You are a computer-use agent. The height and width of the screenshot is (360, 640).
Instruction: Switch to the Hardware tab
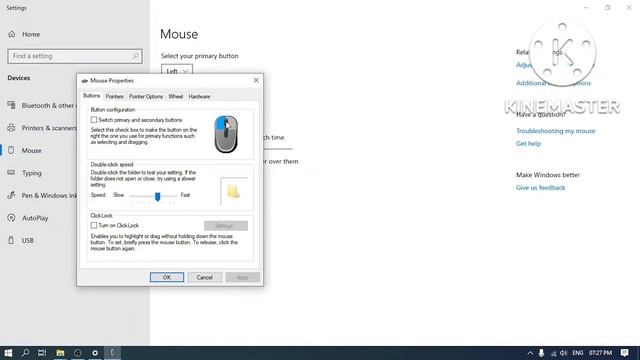click(x=199, y=97)
